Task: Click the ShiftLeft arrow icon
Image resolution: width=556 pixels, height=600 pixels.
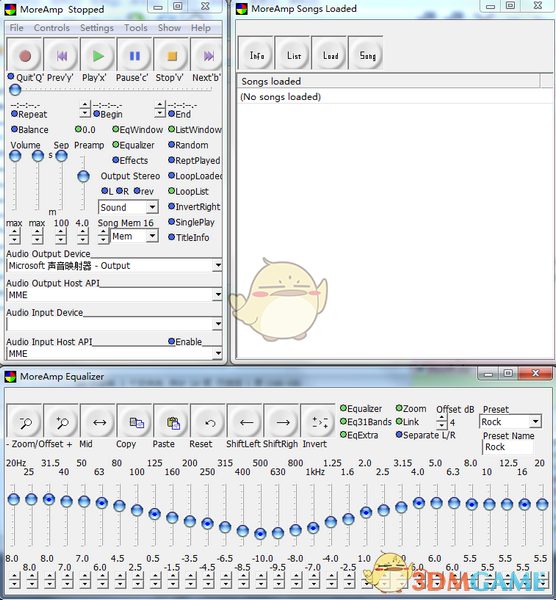Action: tap(246, 422)
